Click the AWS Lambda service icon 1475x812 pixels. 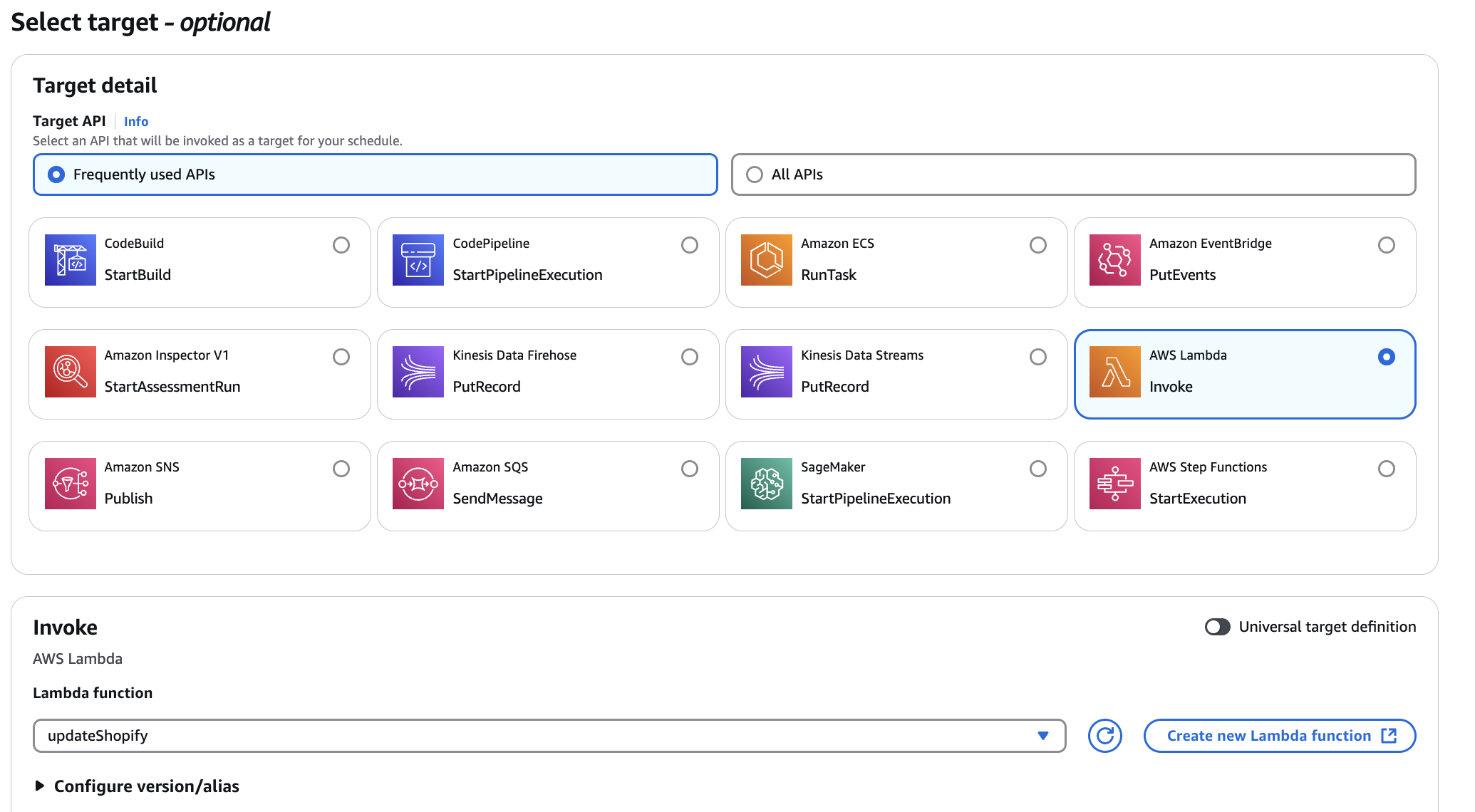tap(1115, 372)
